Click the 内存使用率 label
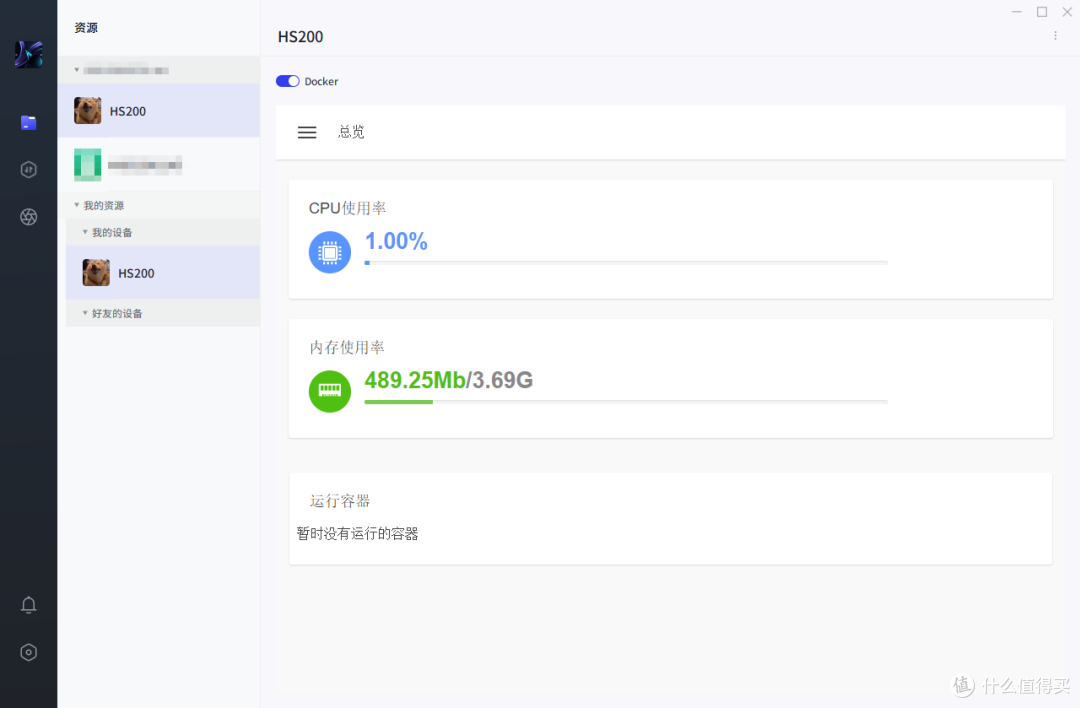Screen dimensions: 1080x708 (x=346, y=347)
